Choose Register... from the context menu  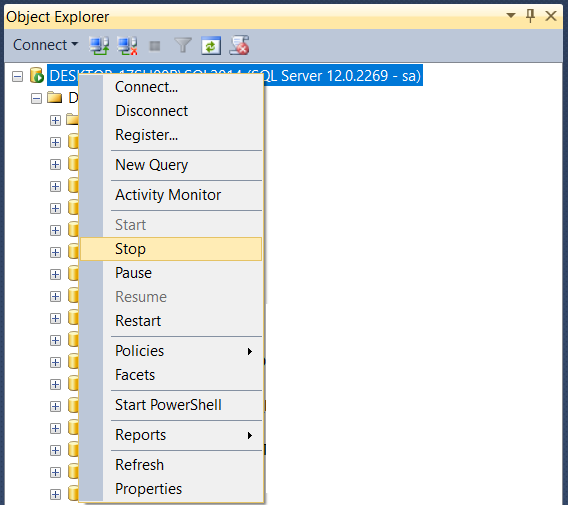(171, 135)
